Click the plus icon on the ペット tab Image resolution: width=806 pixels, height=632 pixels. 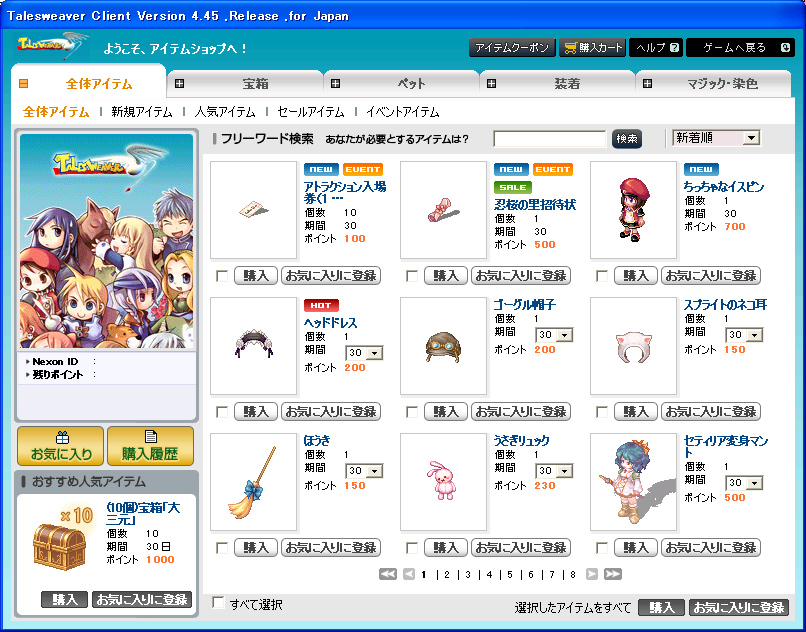coord(335,84)
